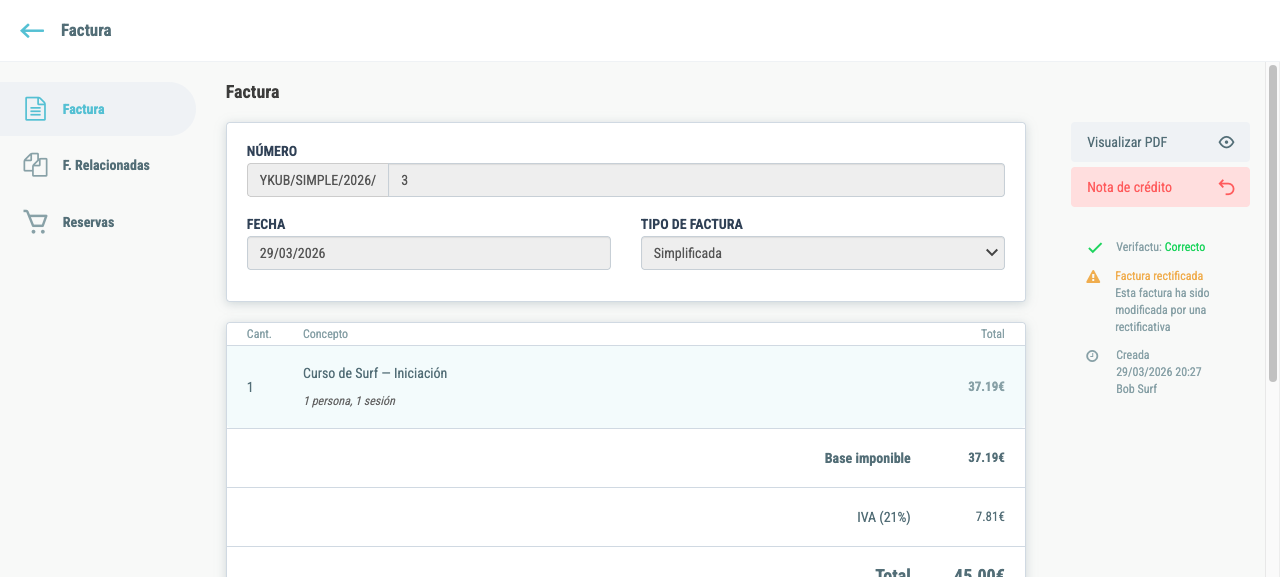Click the Base imponible label

click(867, 458)
